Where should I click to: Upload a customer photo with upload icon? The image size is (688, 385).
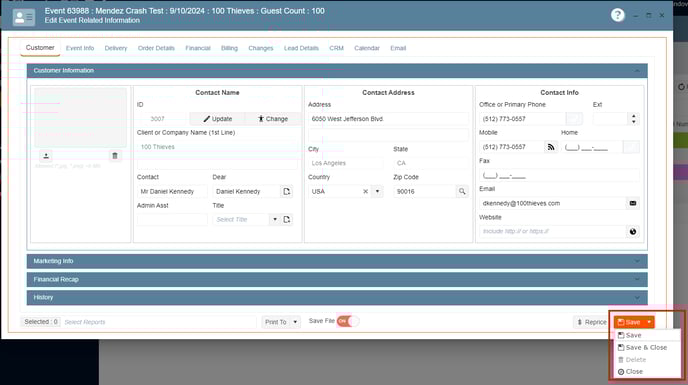point(46,156)
